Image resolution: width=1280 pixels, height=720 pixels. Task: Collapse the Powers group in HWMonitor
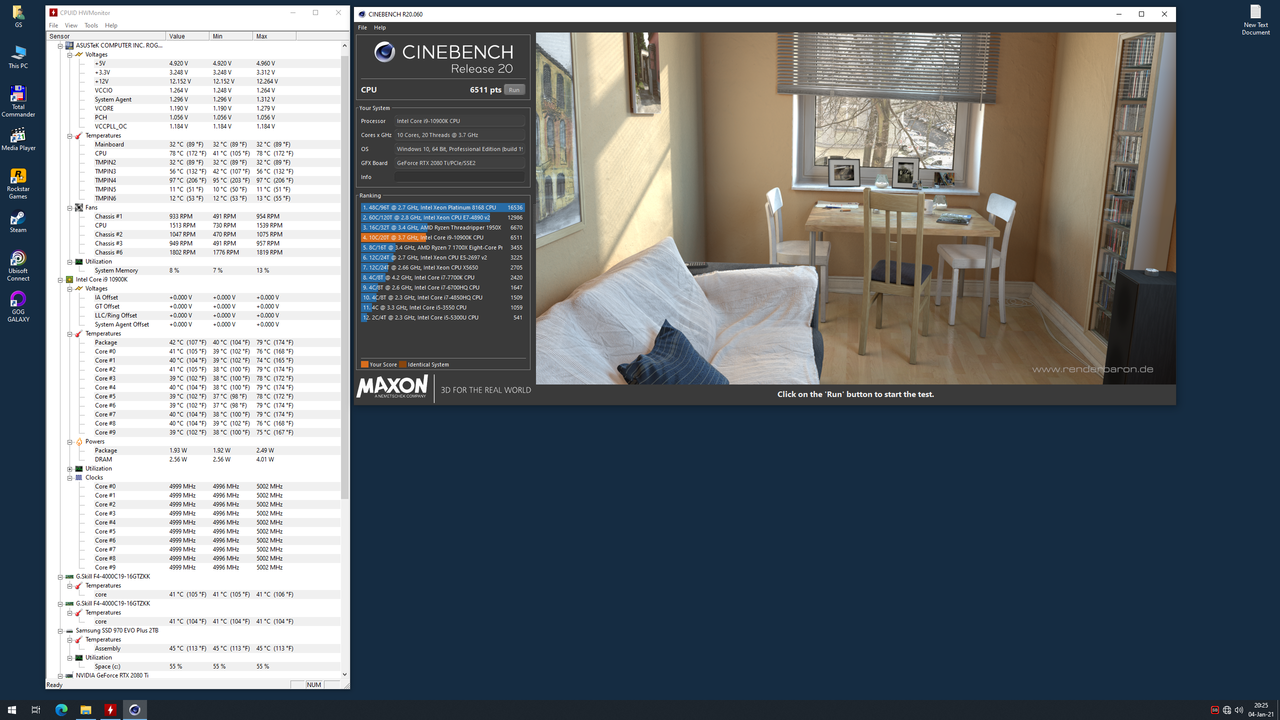pyautogui.click(x=70, y=441)
